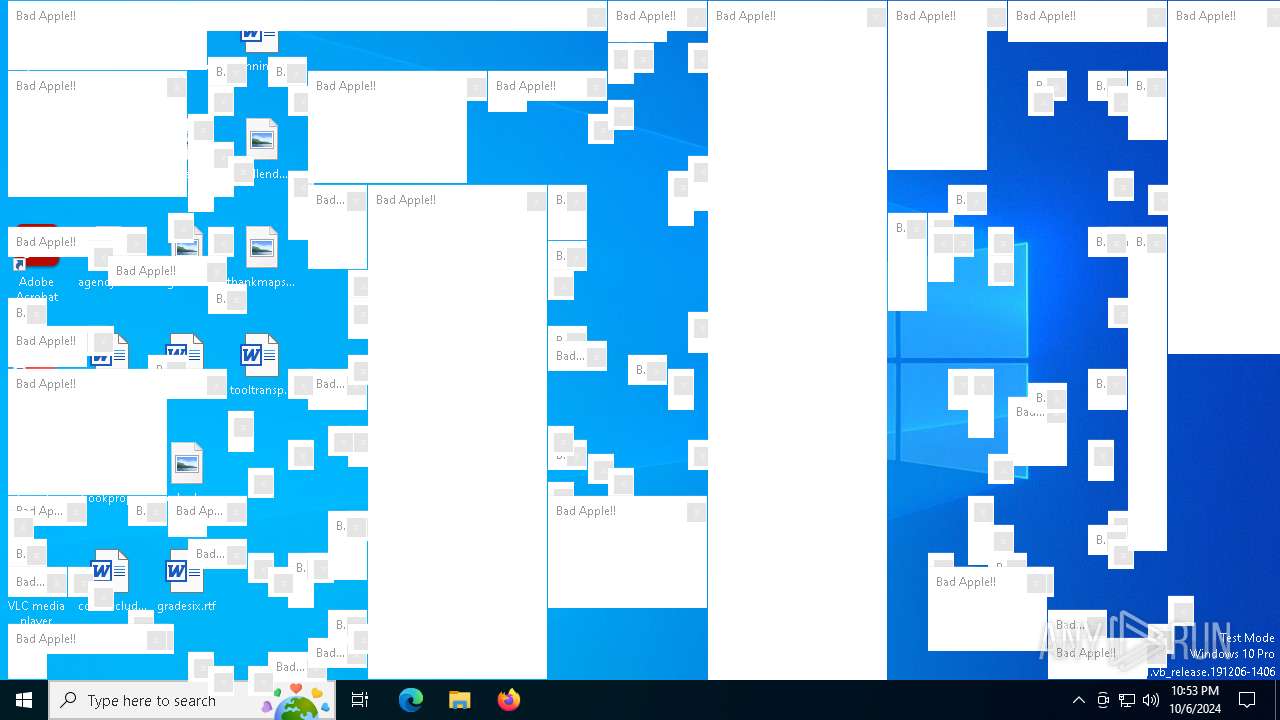The width and height of the screenshot is (1280, 720).
Task: Open File Explorer from the taskbar
Action: point(460,700)
